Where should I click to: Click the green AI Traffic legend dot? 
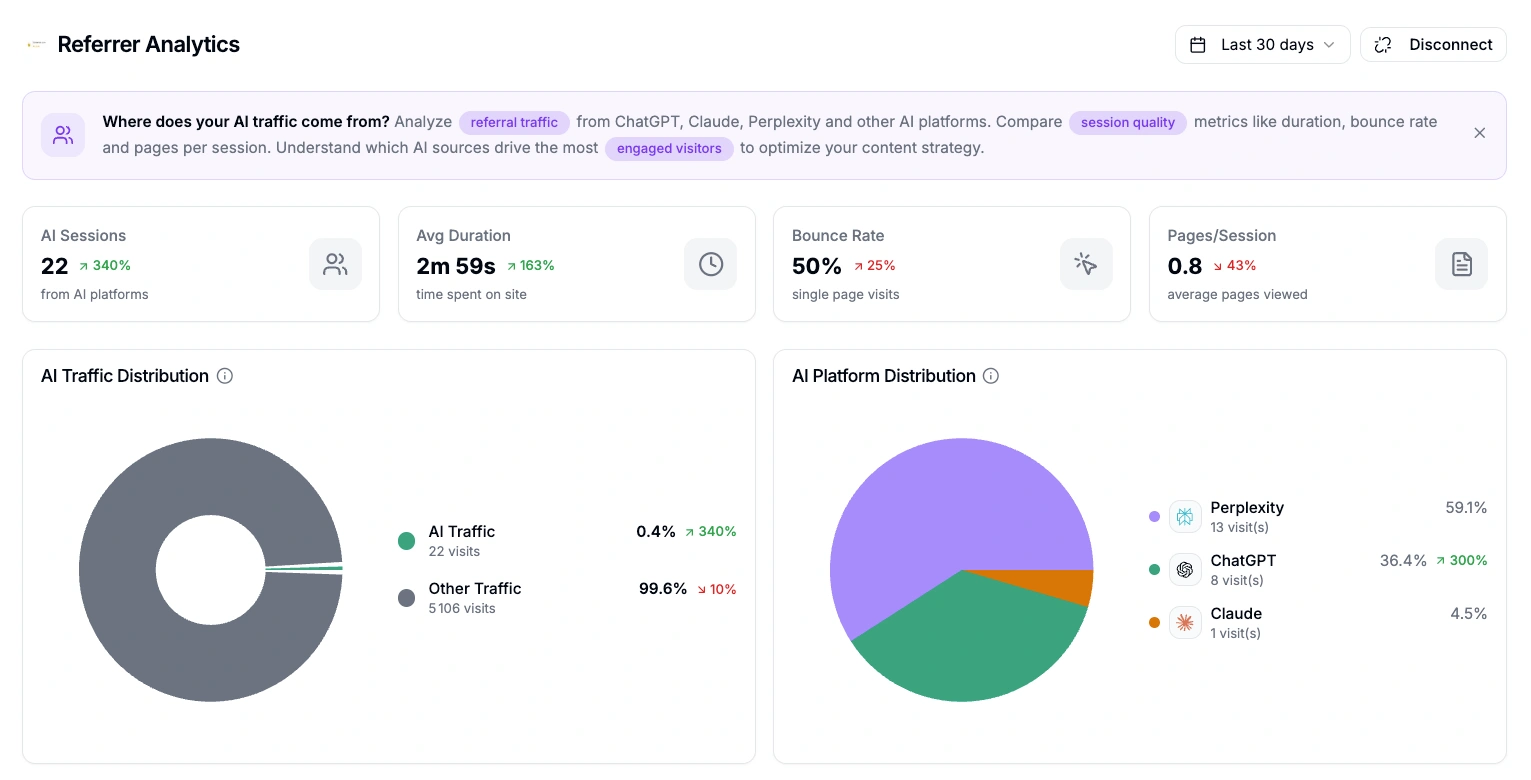(406, 541)
